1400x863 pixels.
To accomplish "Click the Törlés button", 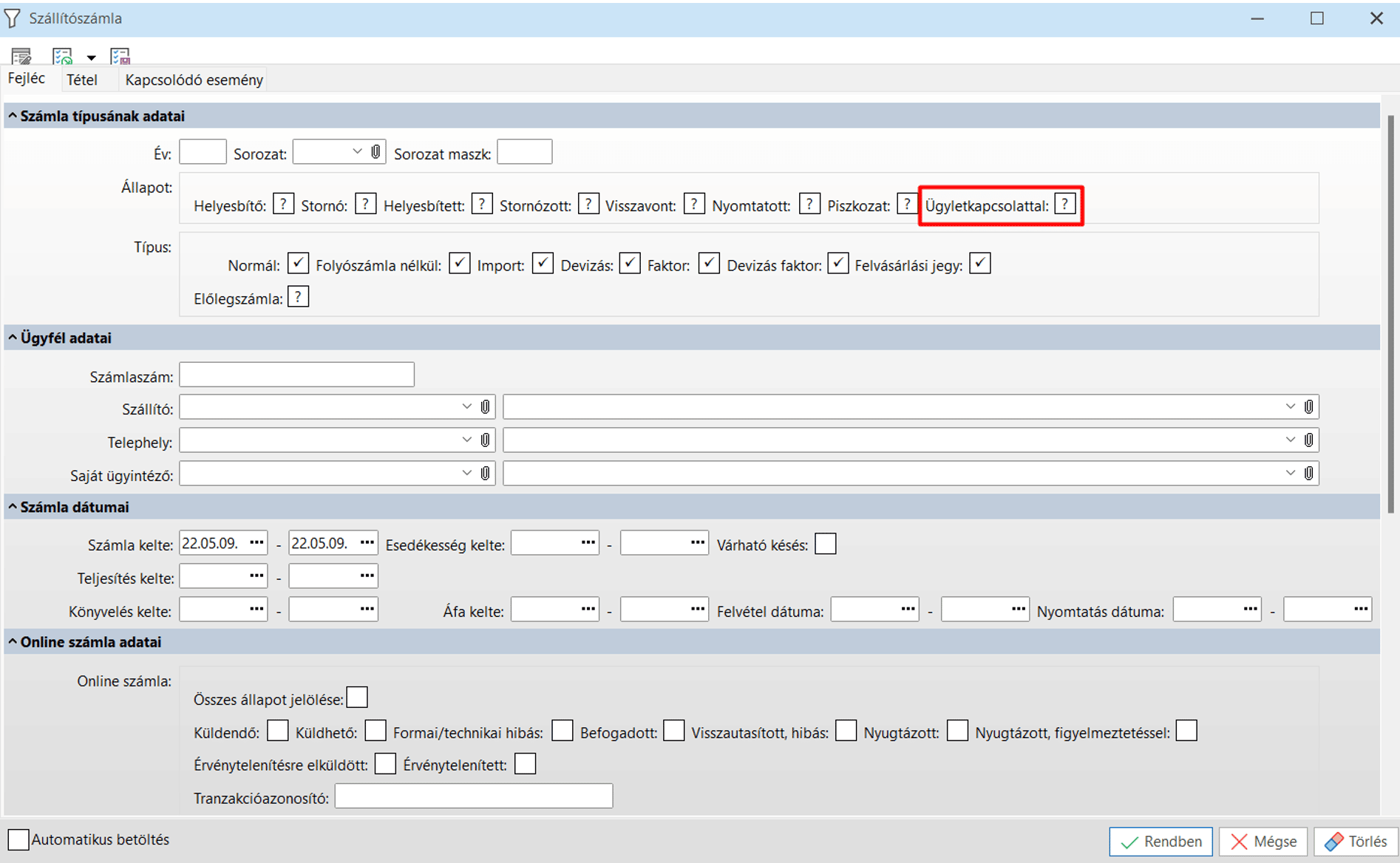I will click(x=1356, y=842).
